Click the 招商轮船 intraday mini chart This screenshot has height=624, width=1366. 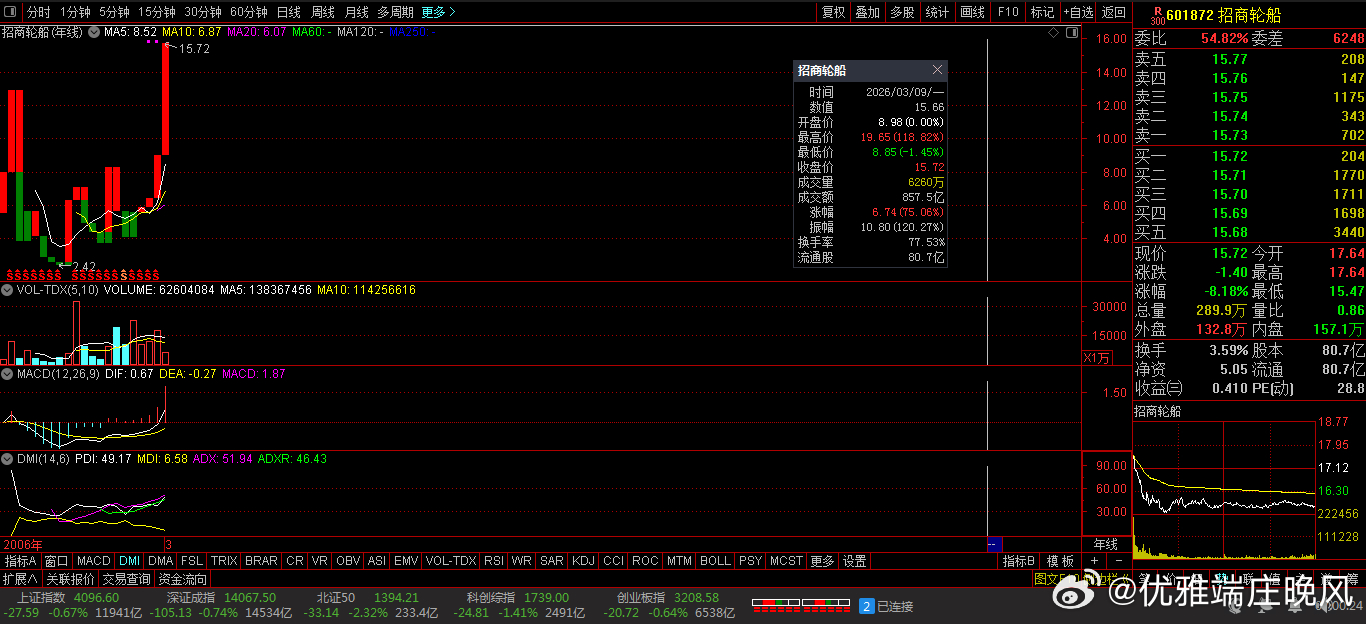(1226, 489)
